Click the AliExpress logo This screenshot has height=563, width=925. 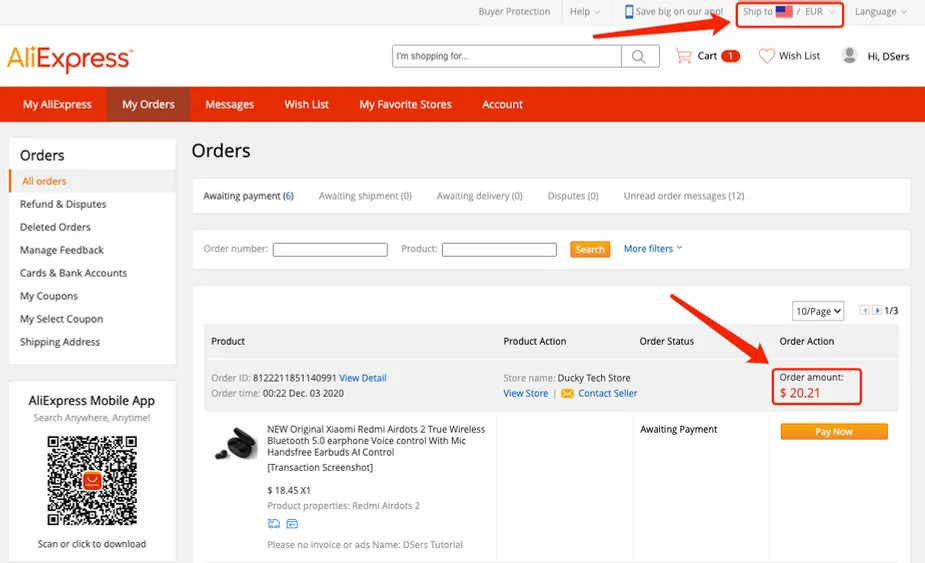[70, 59]
